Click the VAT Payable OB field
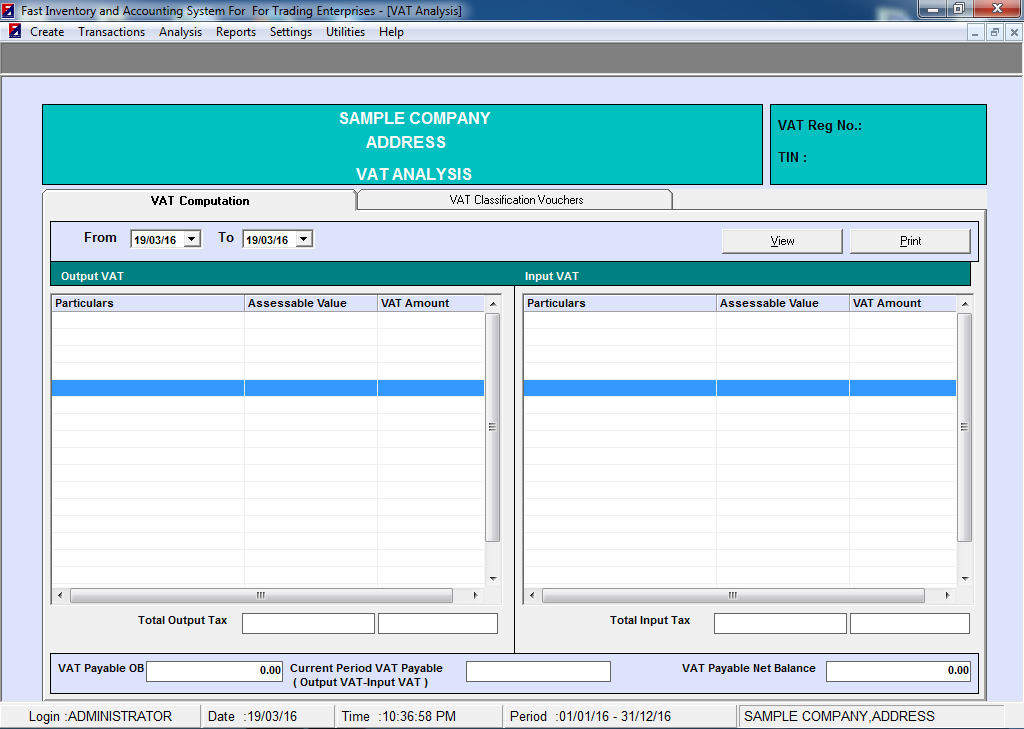The height and width of the screenshot is (729, 1024). pos(215,671)
